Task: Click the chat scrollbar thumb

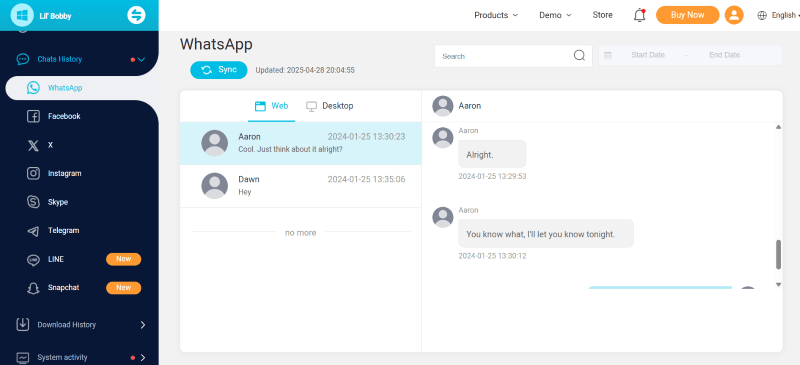Action: (779, 255)
